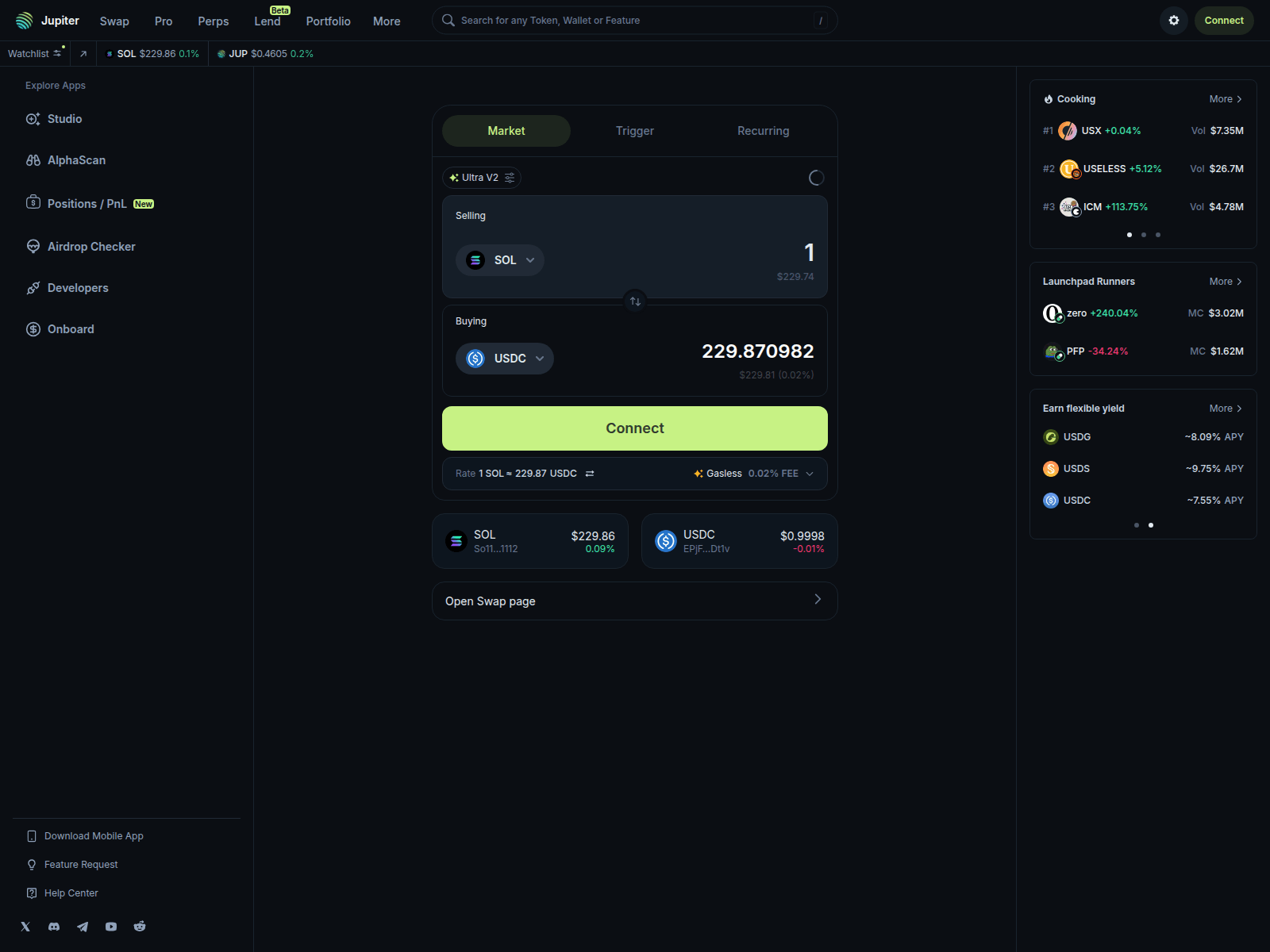Open More menu in top navigation

point(387,21)
